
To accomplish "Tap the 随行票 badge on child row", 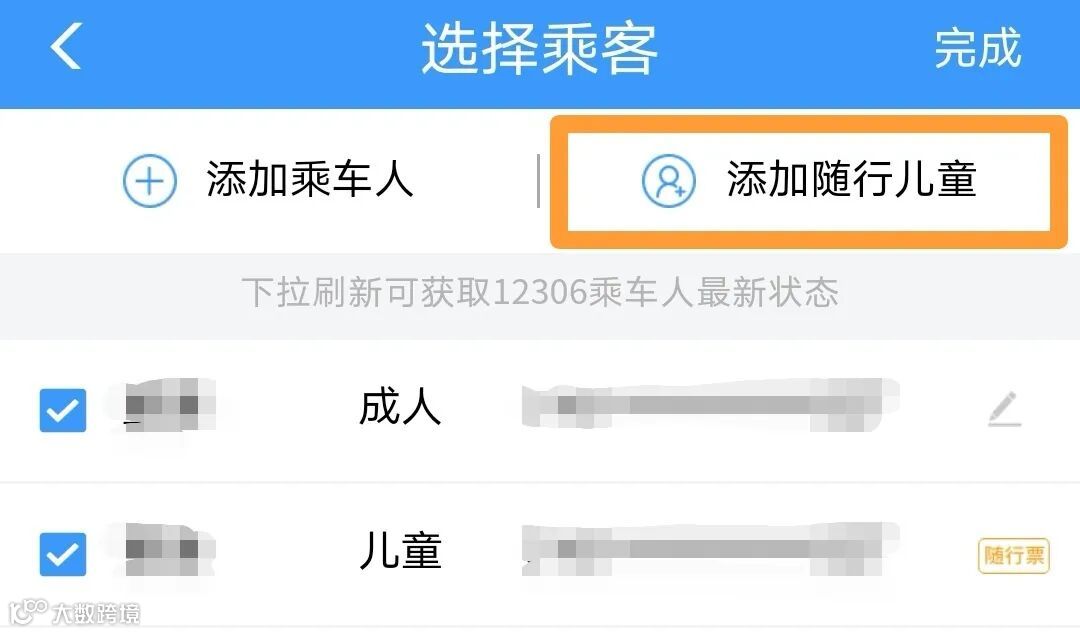I will coord(1014,555).
